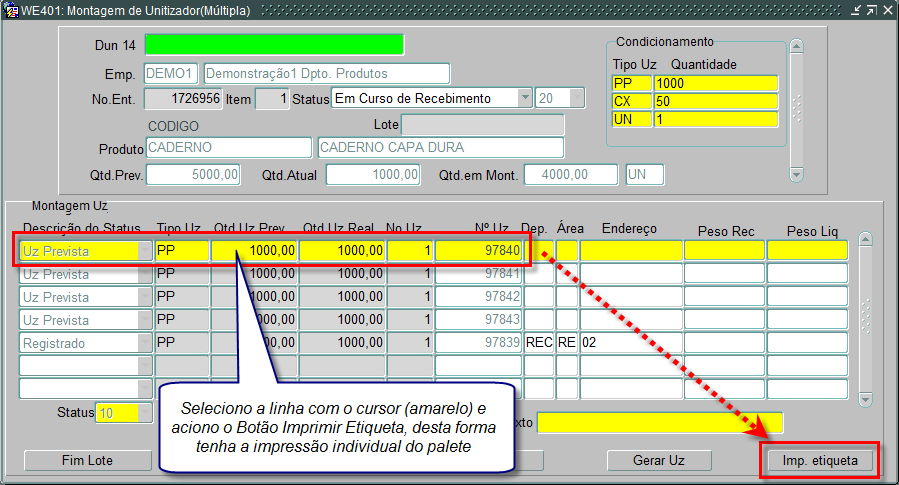Click Dep. cell REC in row 97839
This screenshot has width=899, height=485.
539,343
